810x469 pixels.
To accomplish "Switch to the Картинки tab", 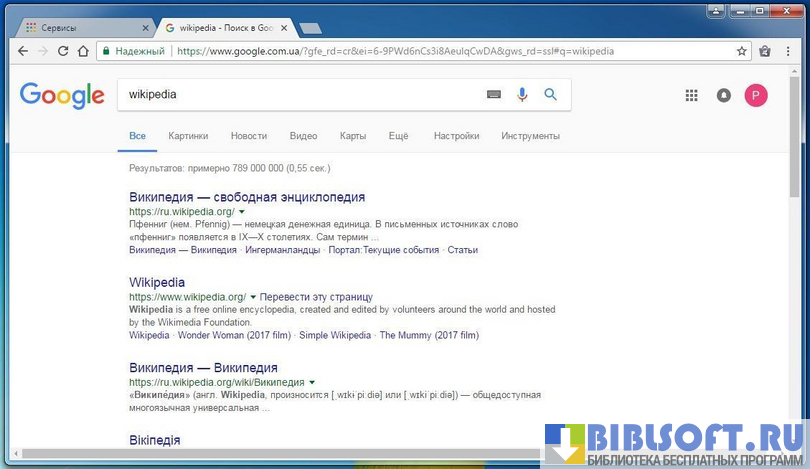I will tap(188, 136).
